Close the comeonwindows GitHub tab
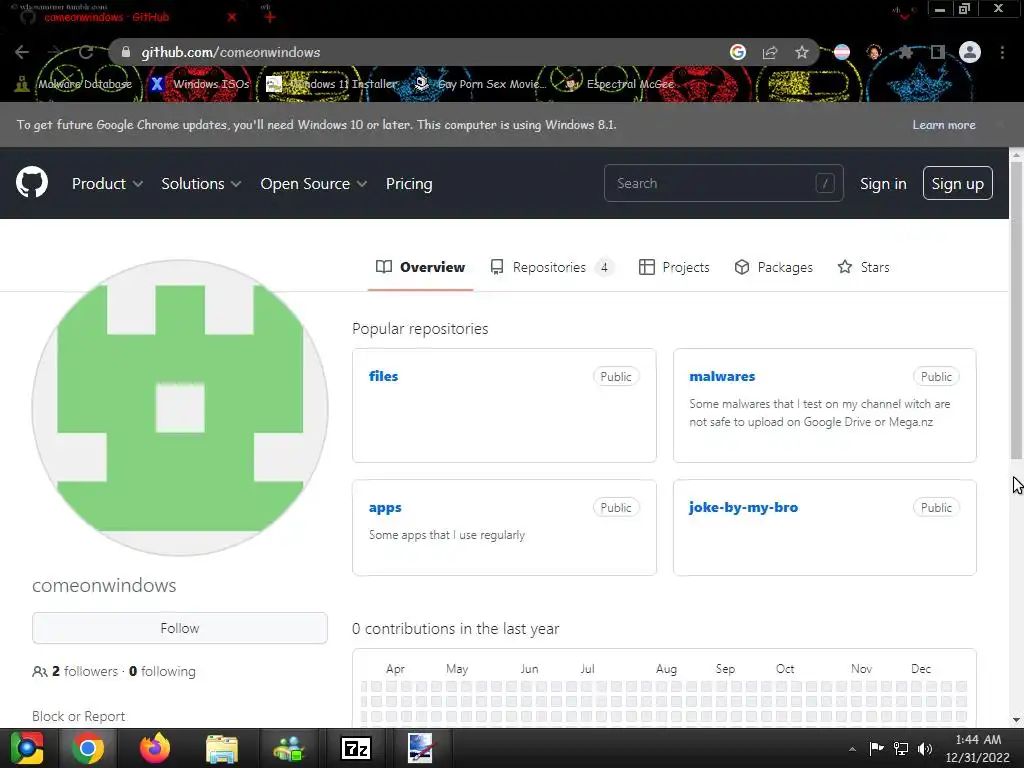The width and height of the screenshot is (1024, 768). pyautogui.click(x=232, y=17)
